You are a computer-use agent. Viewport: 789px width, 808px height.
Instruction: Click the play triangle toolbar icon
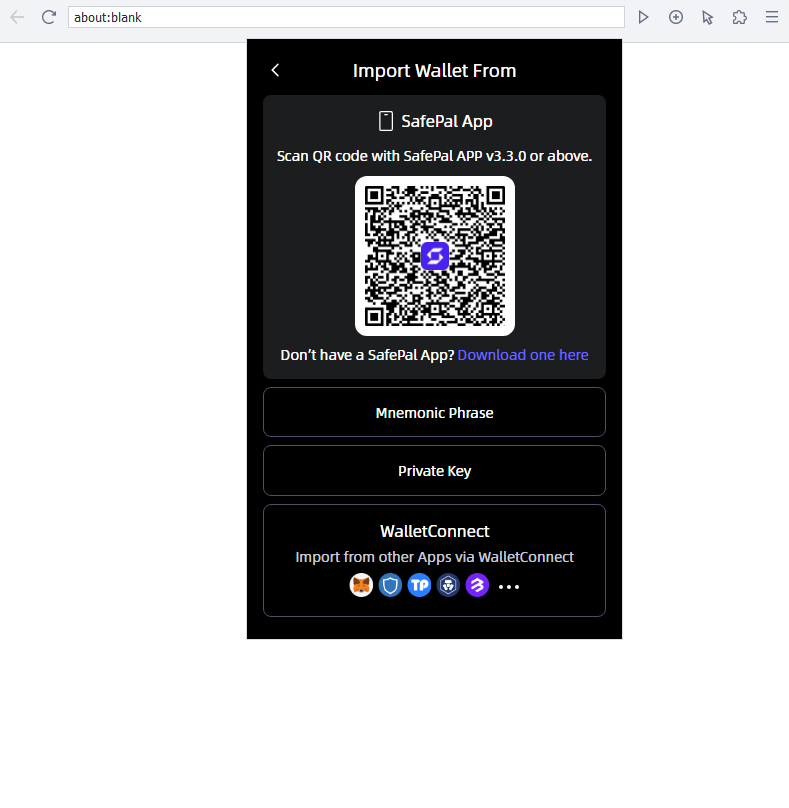(x=643, y=17)
